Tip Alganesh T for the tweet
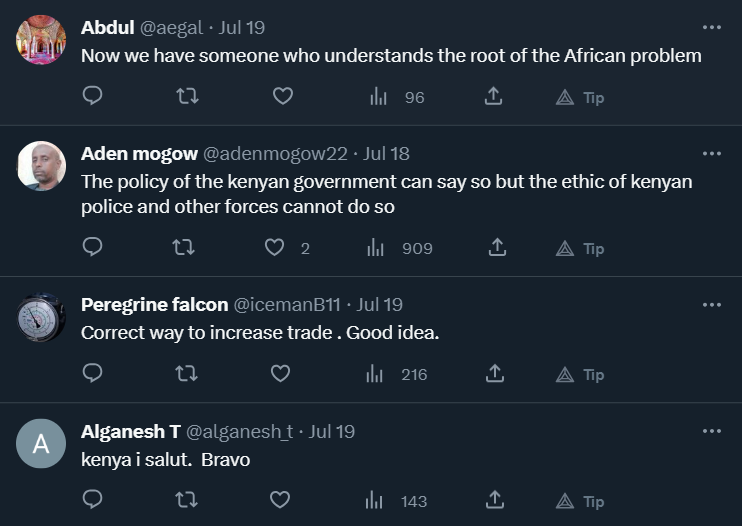 point(581,501)
